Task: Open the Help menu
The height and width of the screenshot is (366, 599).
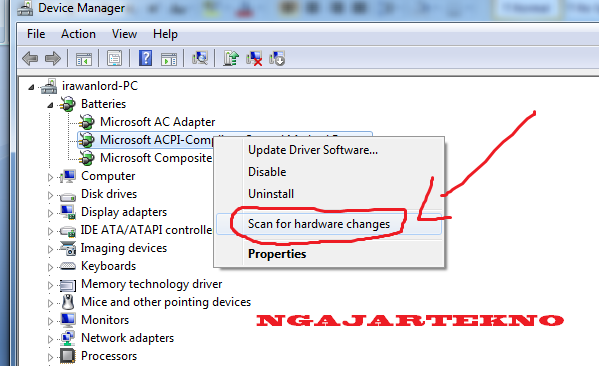Action: (x=165, y=34)
